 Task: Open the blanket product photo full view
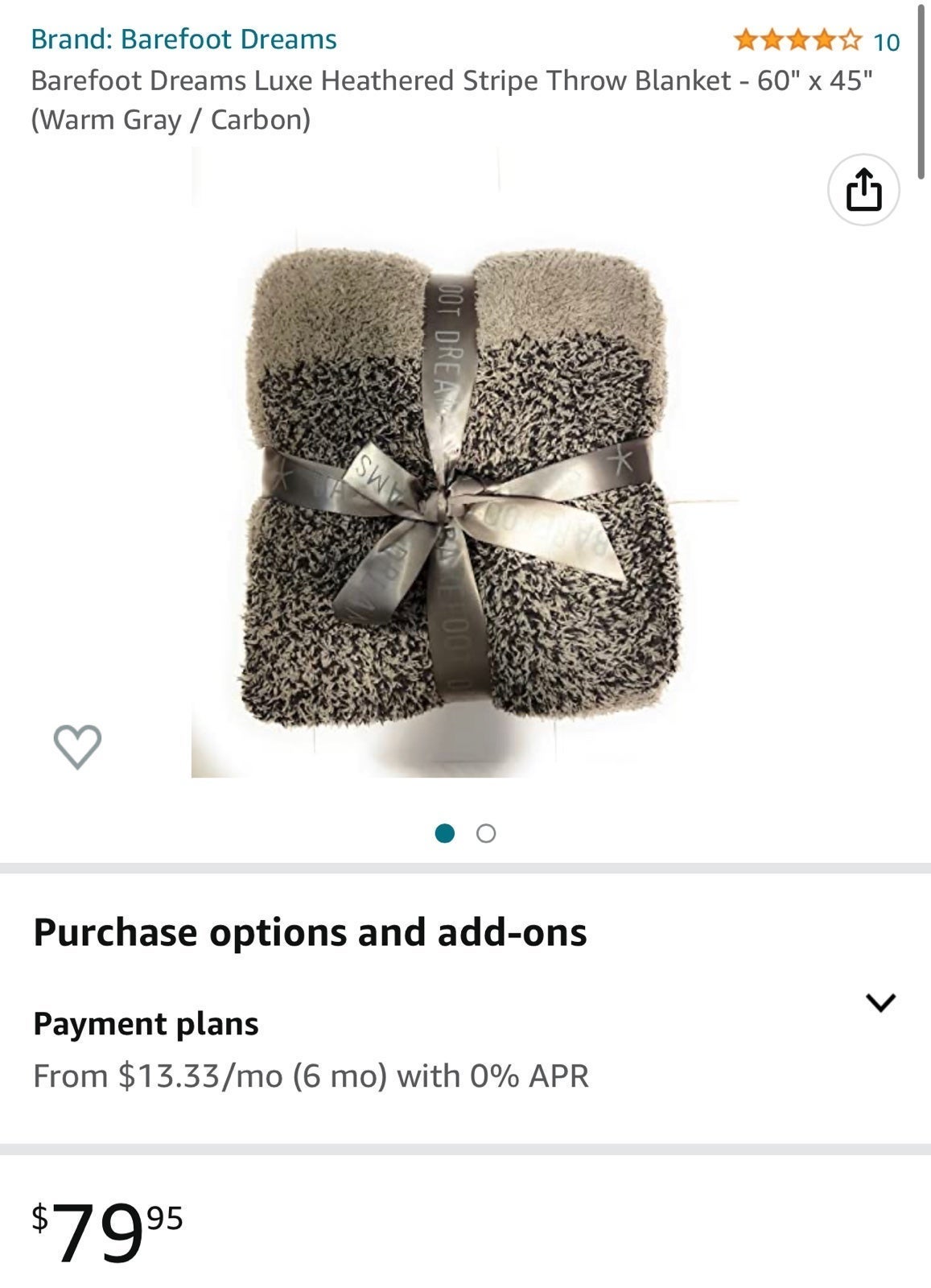[x=465, y=462]
